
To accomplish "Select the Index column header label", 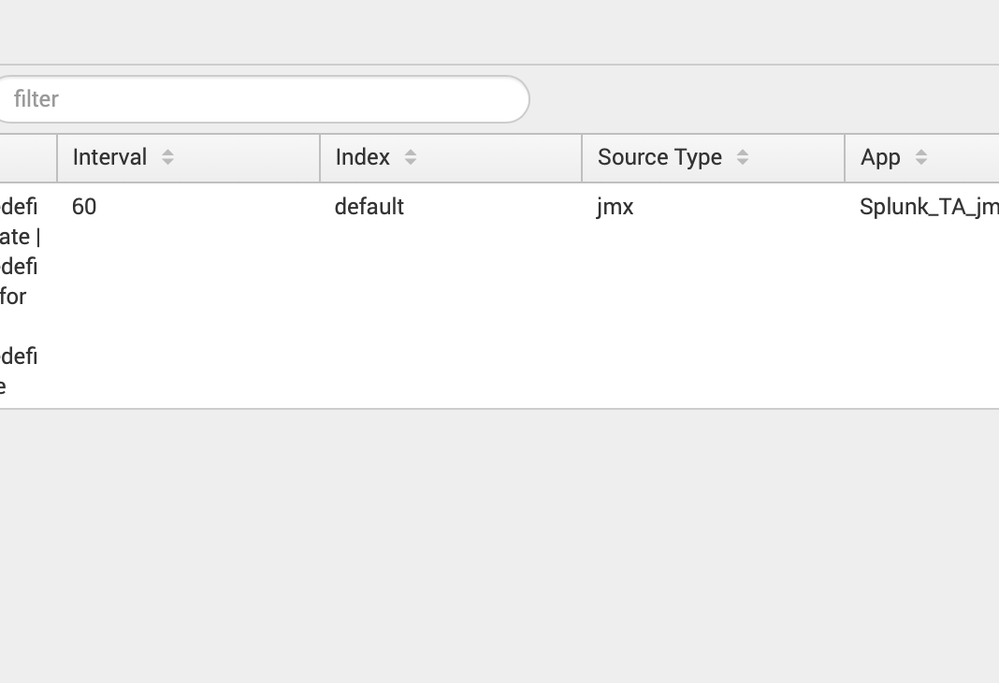I will click(x=362, y=157).
